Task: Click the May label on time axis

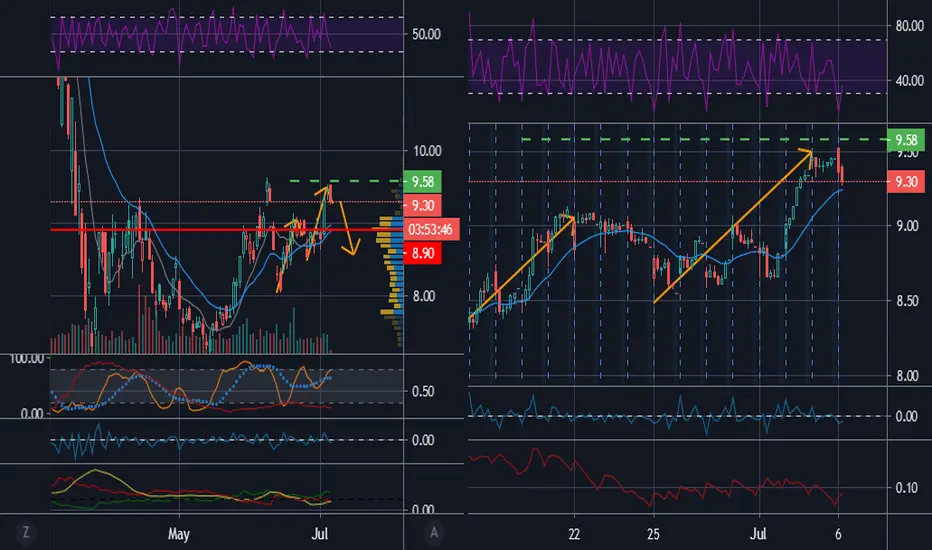Action: [x=178, y=534]
